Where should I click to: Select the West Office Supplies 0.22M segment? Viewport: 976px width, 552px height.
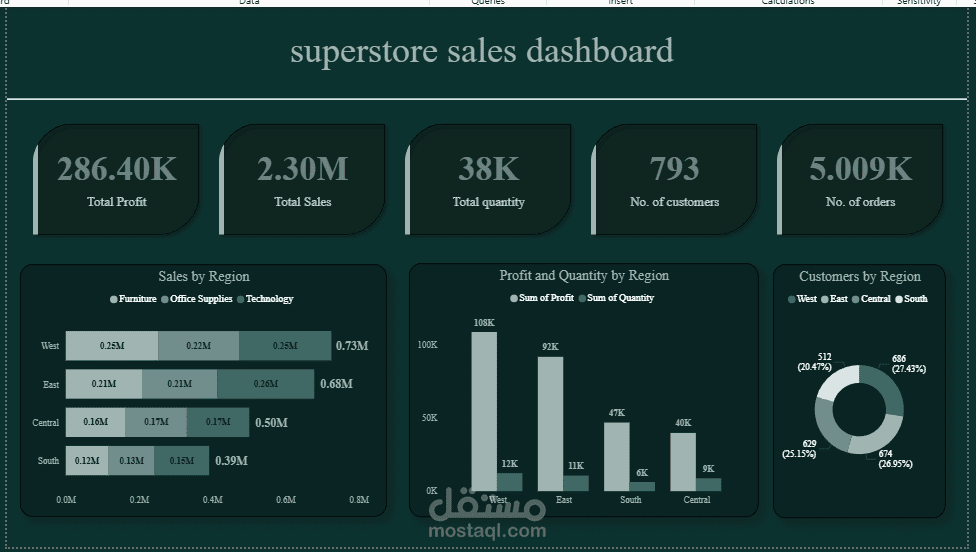click(199, 345)
